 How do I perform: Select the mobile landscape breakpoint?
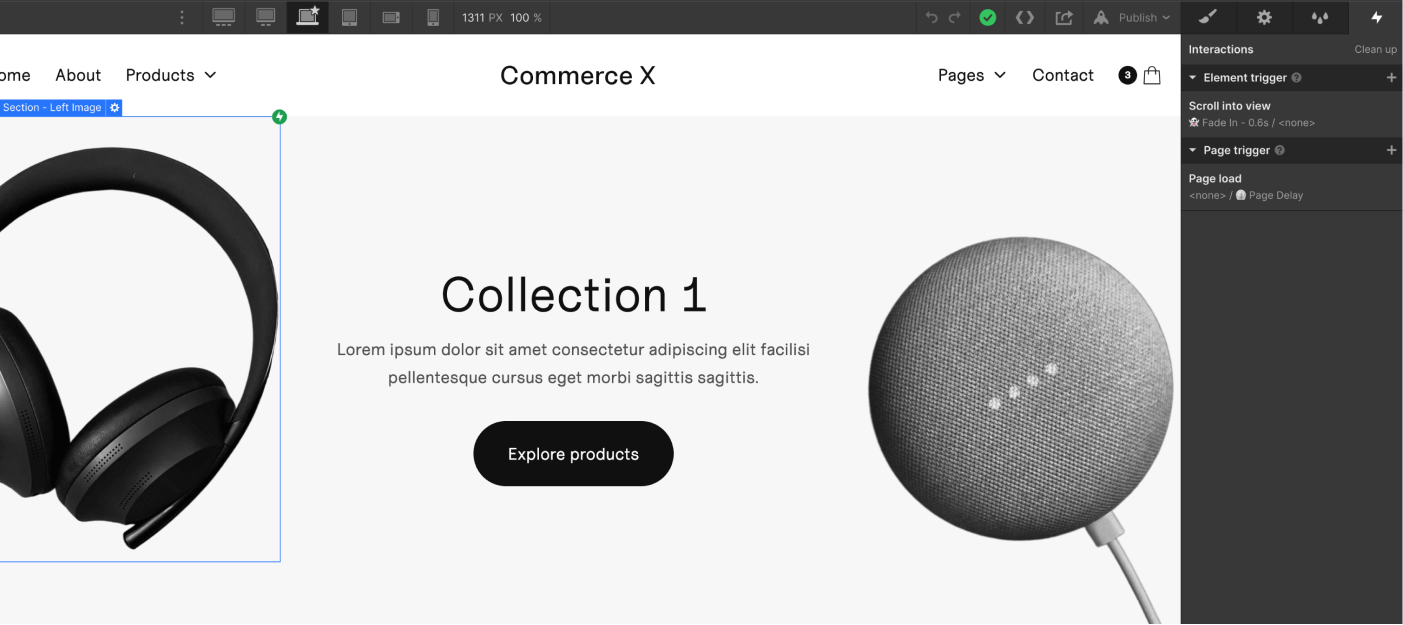pos(391,17)
